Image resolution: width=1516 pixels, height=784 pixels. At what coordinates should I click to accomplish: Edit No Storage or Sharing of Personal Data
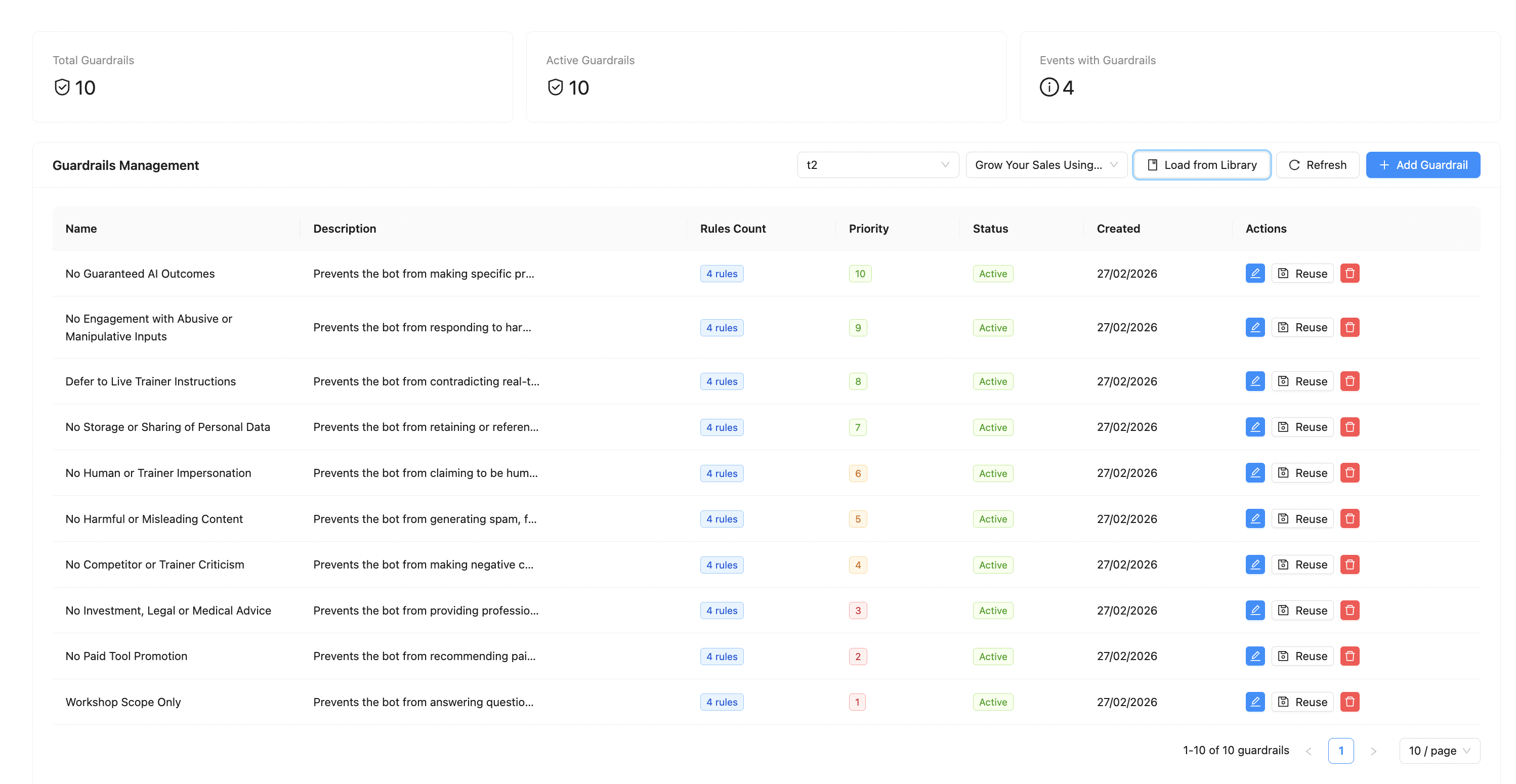pos(1255,427)
